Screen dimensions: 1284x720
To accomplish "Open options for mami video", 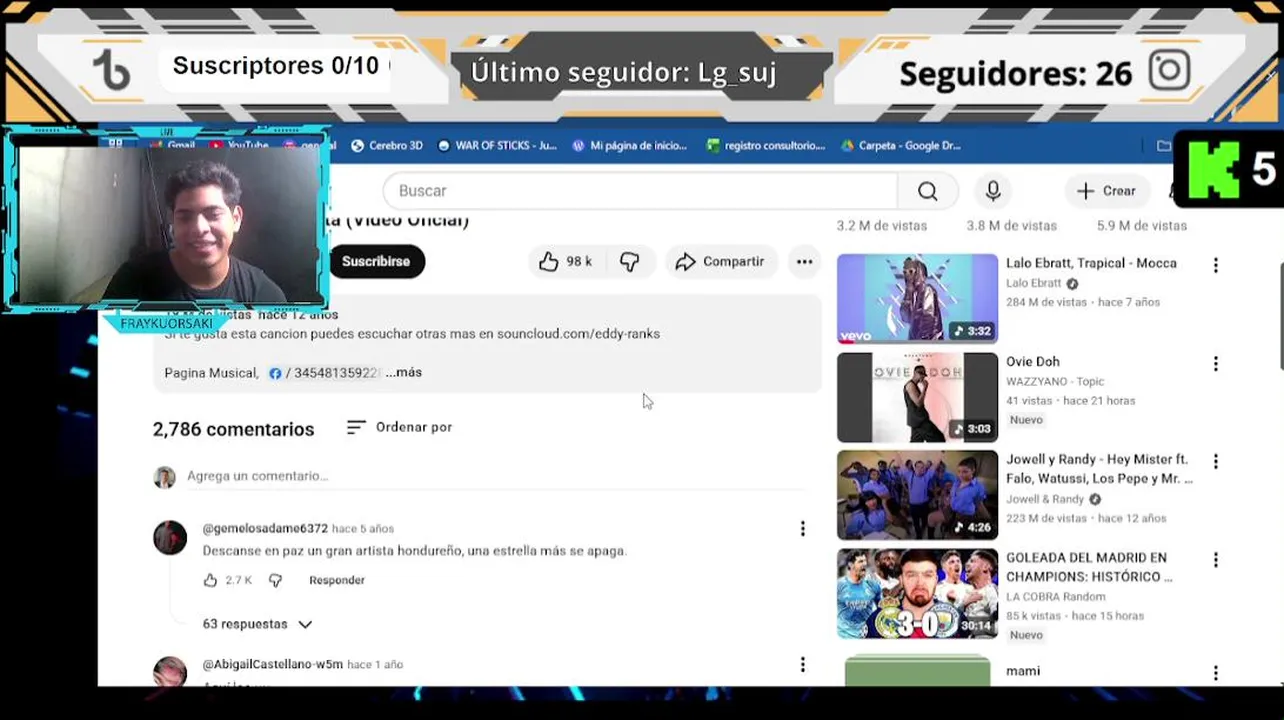I will point(1216,673).
